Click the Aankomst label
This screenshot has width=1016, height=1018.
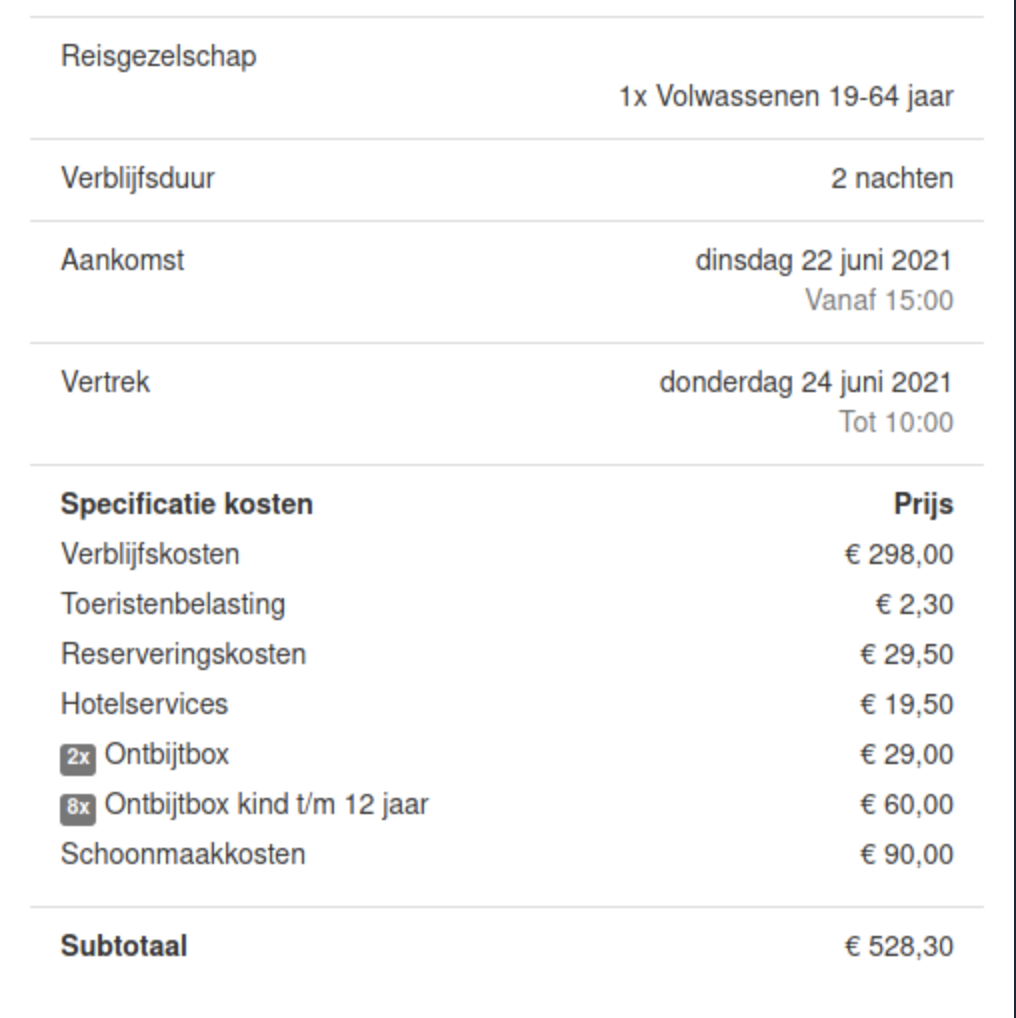point(122,260)
